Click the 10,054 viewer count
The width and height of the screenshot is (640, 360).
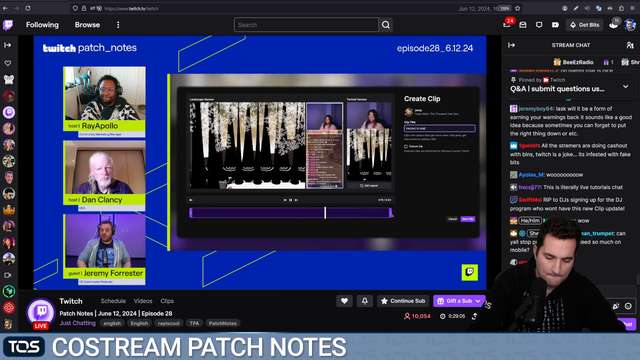[x=417, y=316]
